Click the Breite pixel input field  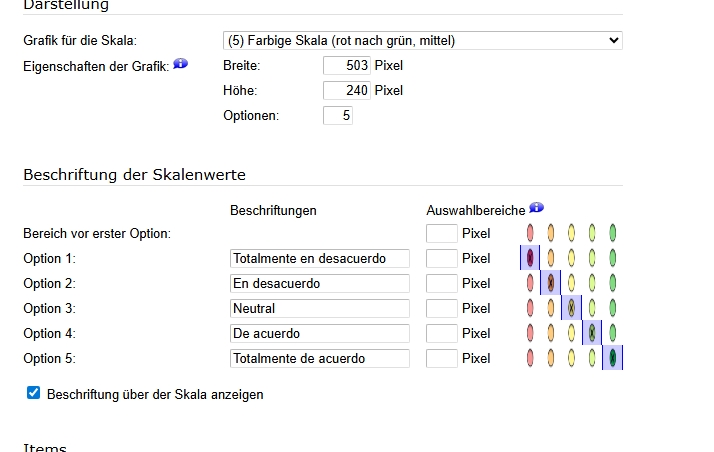coord(347,66)
